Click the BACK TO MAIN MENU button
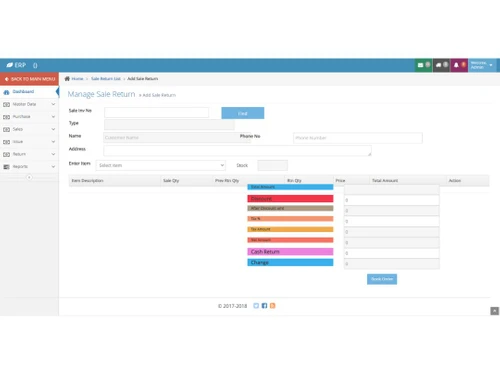This screenshot has height=375, width=500. pos(29,79)
